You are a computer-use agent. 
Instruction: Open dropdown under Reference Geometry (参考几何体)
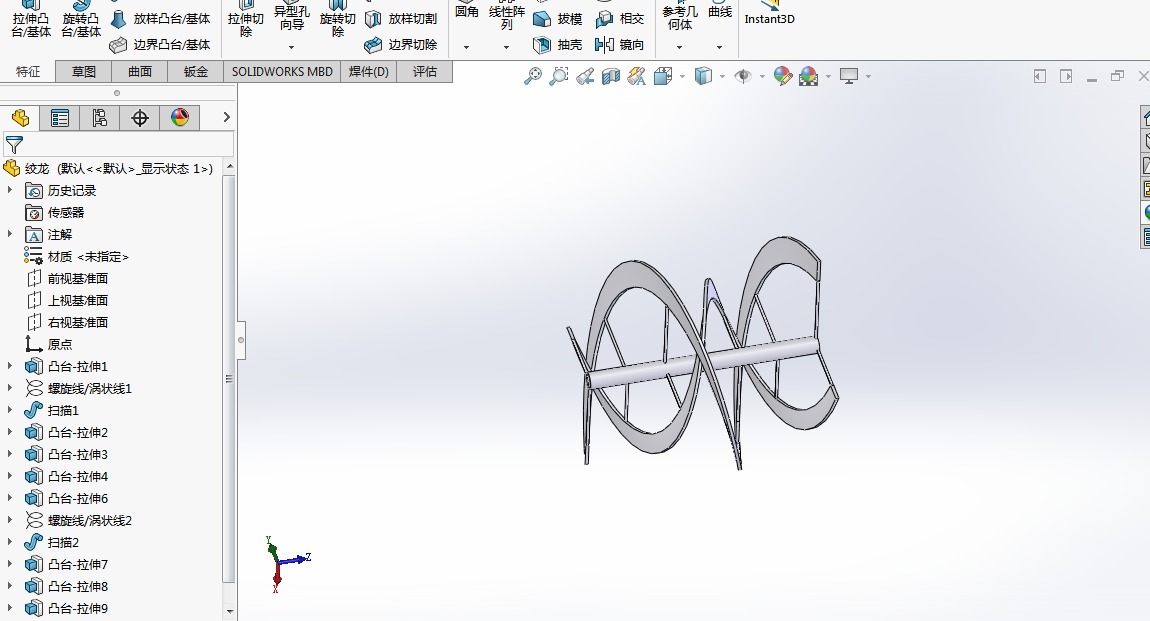679,48
